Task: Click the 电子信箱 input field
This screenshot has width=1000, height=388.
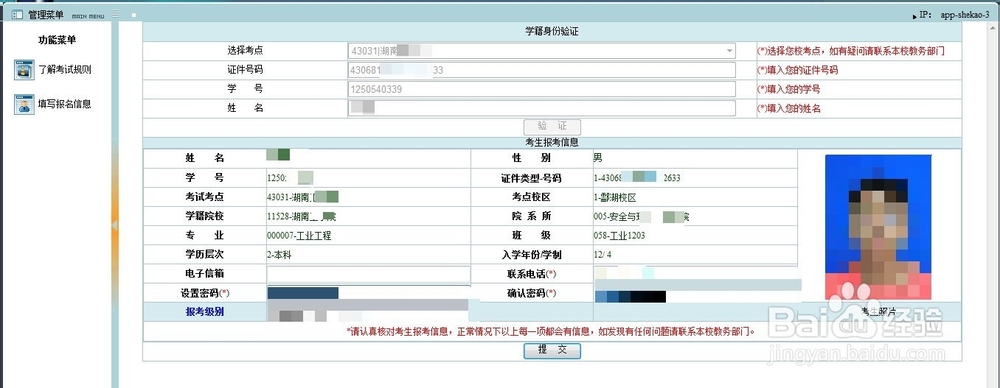Action: click(x=369, y=274)
